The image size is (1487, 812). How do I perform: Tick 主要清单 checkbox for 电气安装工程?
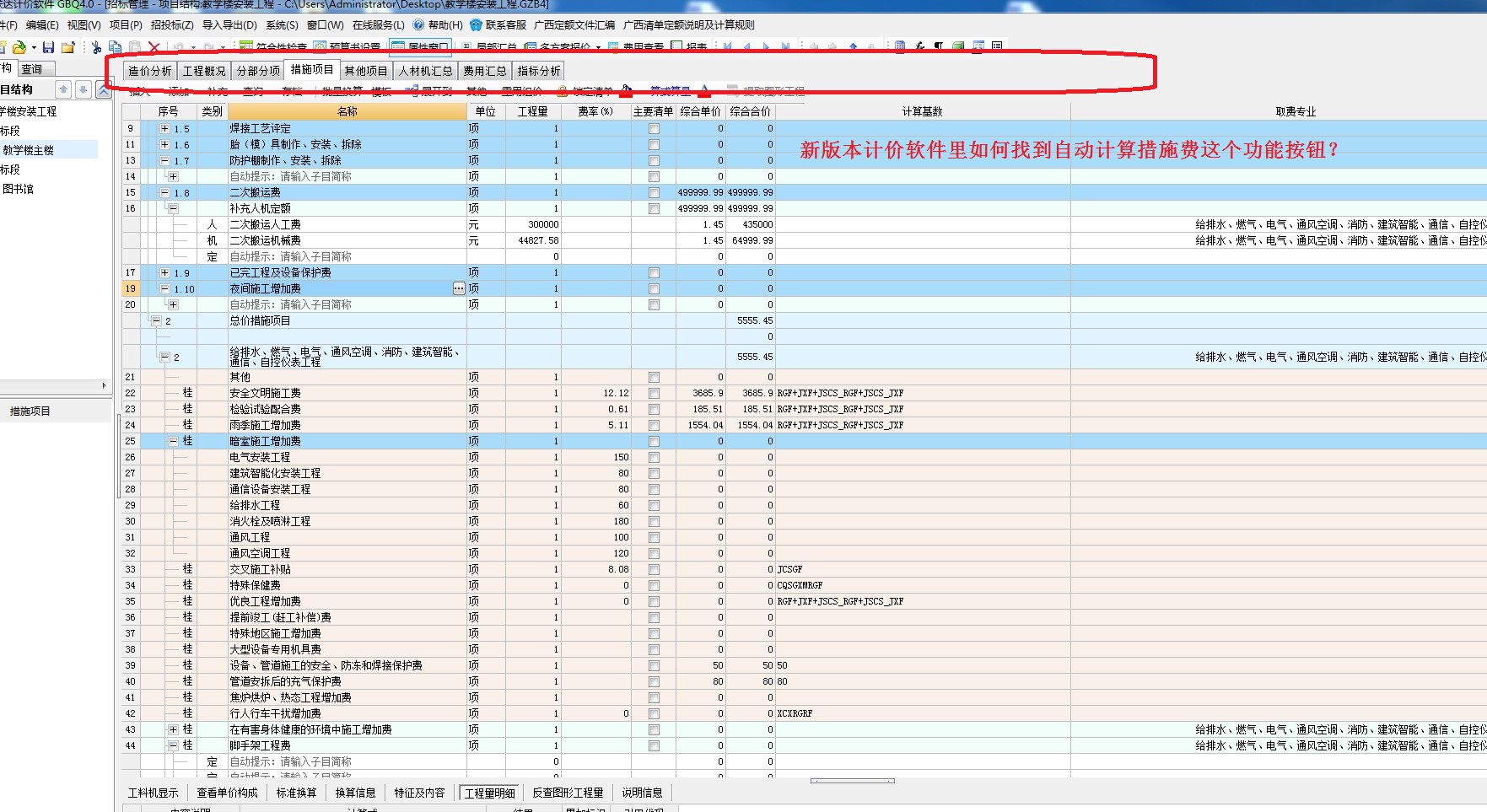pyautogui.click(x=654, y=457)
